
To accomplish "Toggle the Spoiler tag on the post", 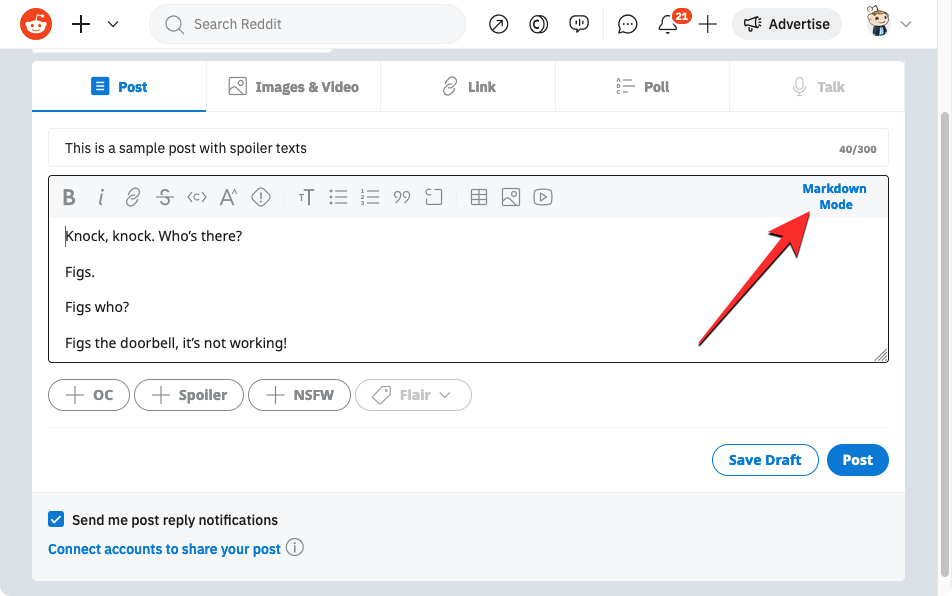I will click(x=189, y=395).
